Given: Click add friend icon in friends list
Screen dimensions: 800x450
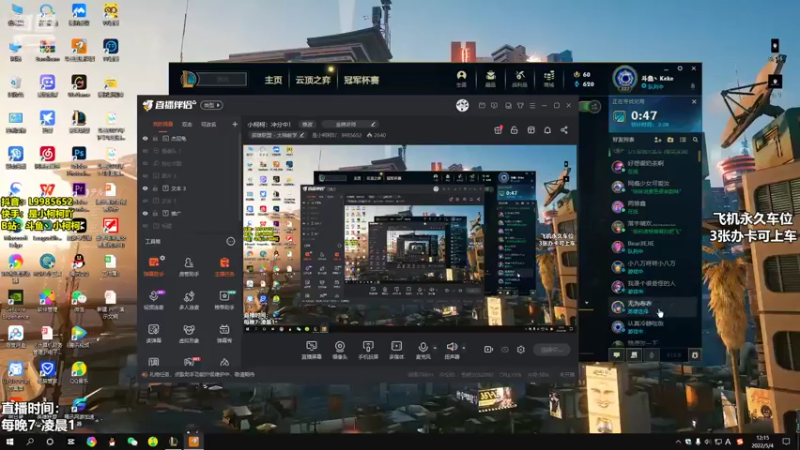Looking at the screenshot, I should [658, 139].
